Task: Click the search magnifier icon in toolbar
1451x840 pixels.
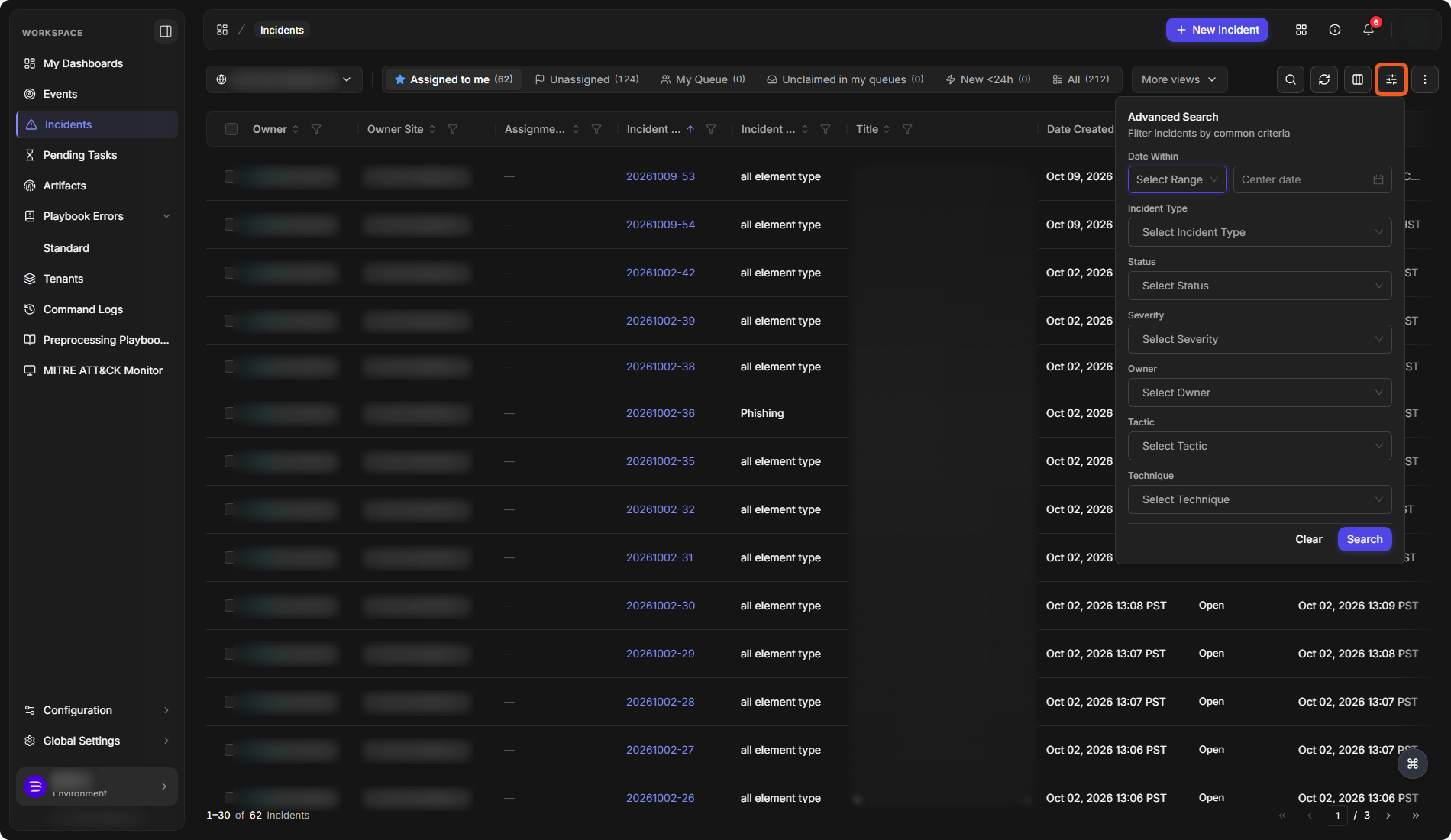Action: [x=1291, y=79]
